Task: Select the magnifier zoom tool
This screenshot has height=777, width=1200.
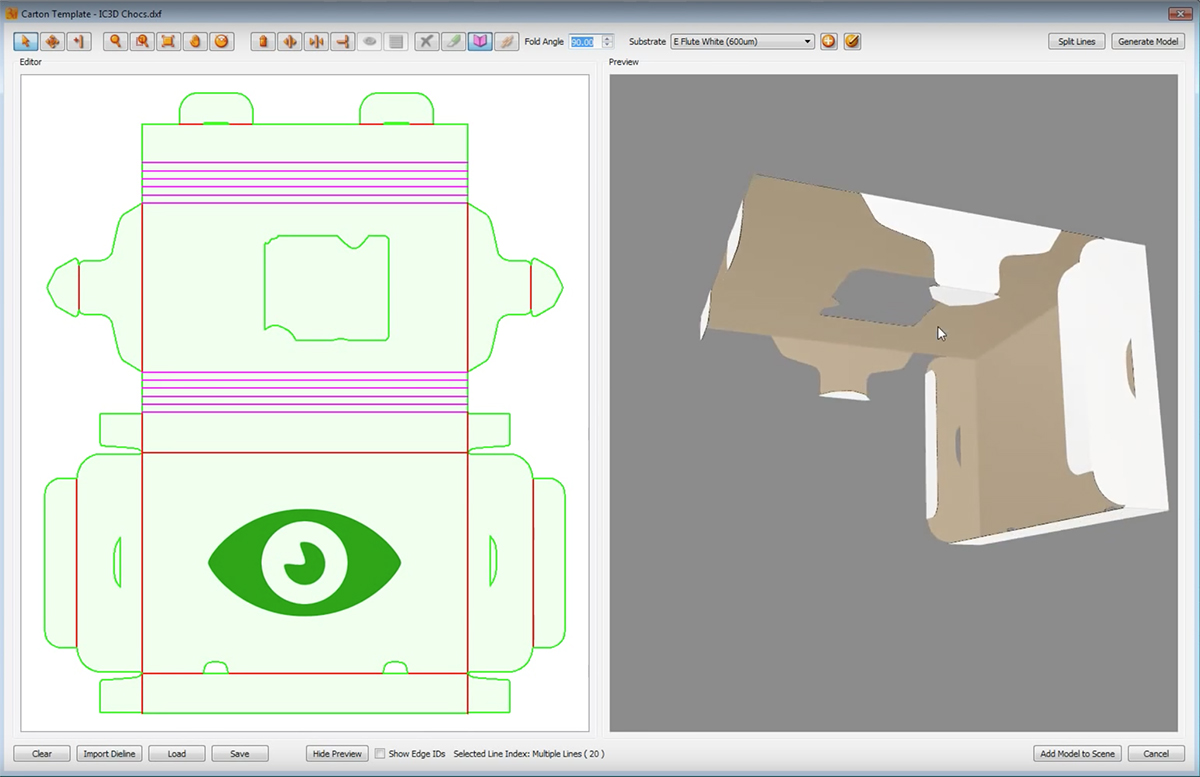Action: (116, 42)
